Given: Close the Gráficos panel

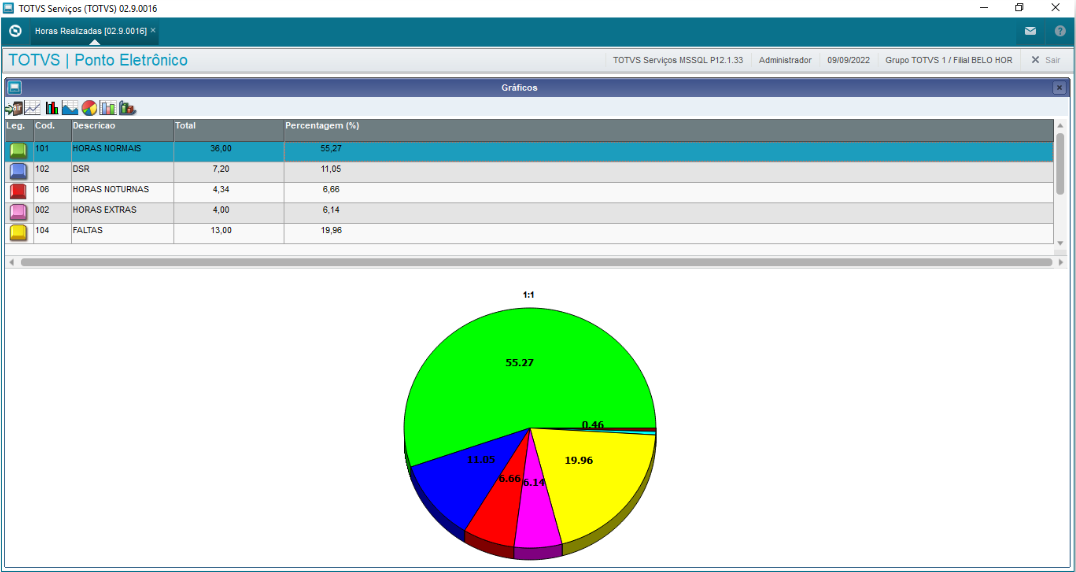Looking at the screenshot, I should (1059, 88).
